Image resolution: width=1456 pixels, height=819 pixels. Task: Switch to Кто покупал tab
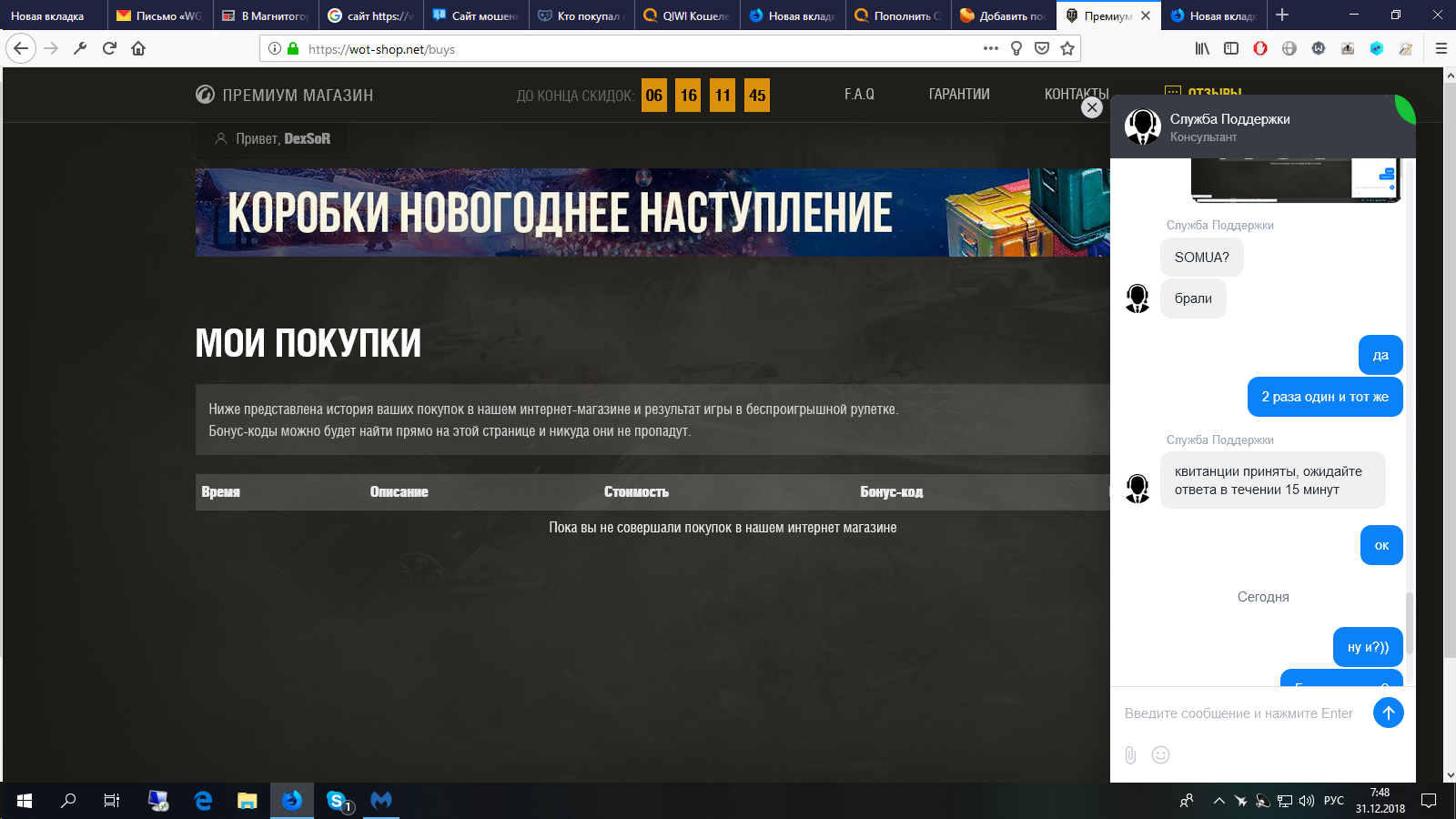click(x=581, y=15)
